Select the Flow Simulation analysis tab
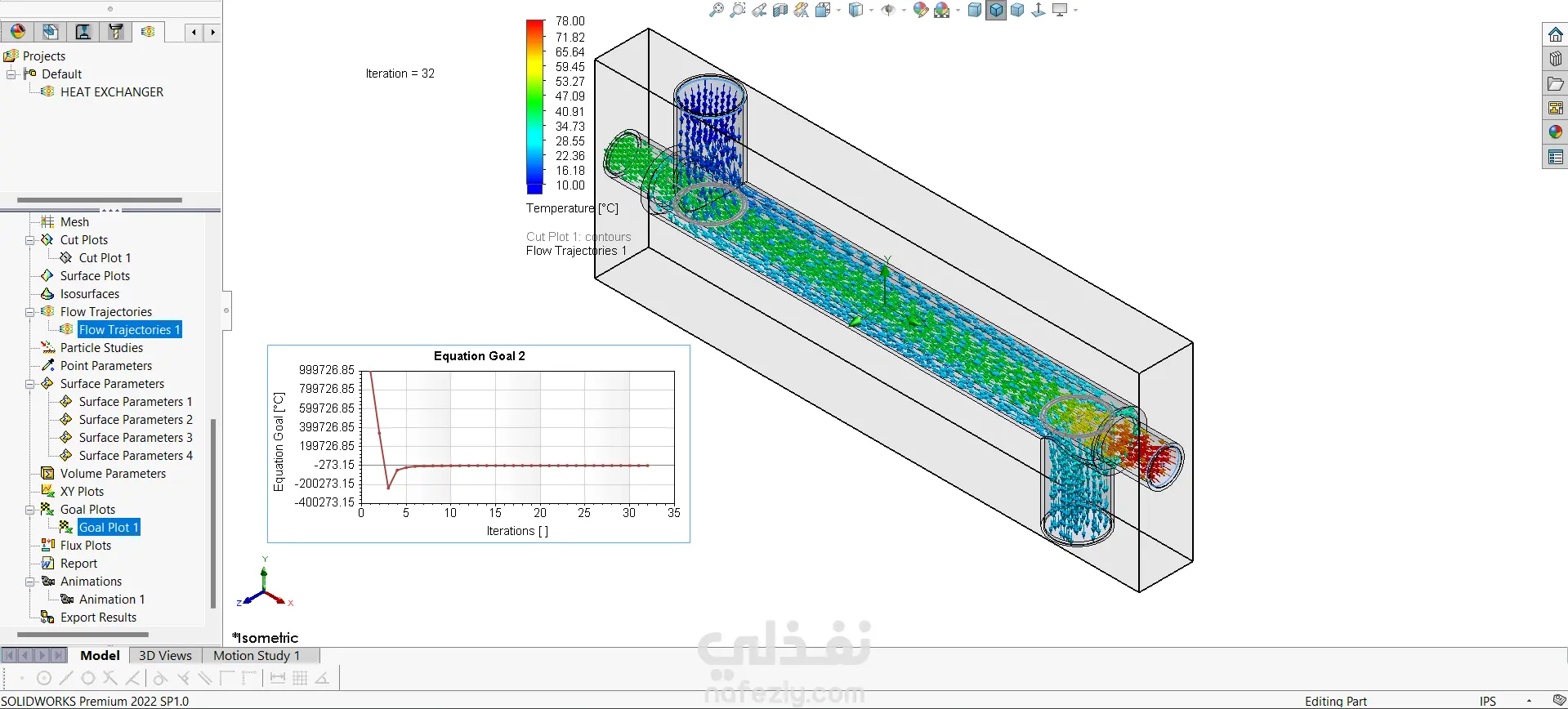1568x709 pixels. (x=148, y=32)
